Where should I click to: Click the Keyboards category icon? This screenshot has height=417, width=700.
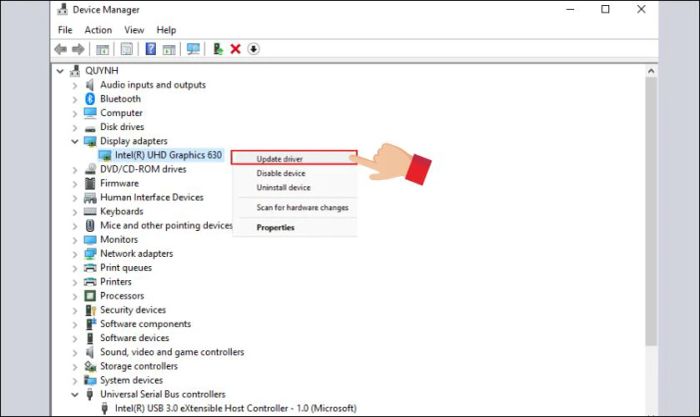pos(90,211)
